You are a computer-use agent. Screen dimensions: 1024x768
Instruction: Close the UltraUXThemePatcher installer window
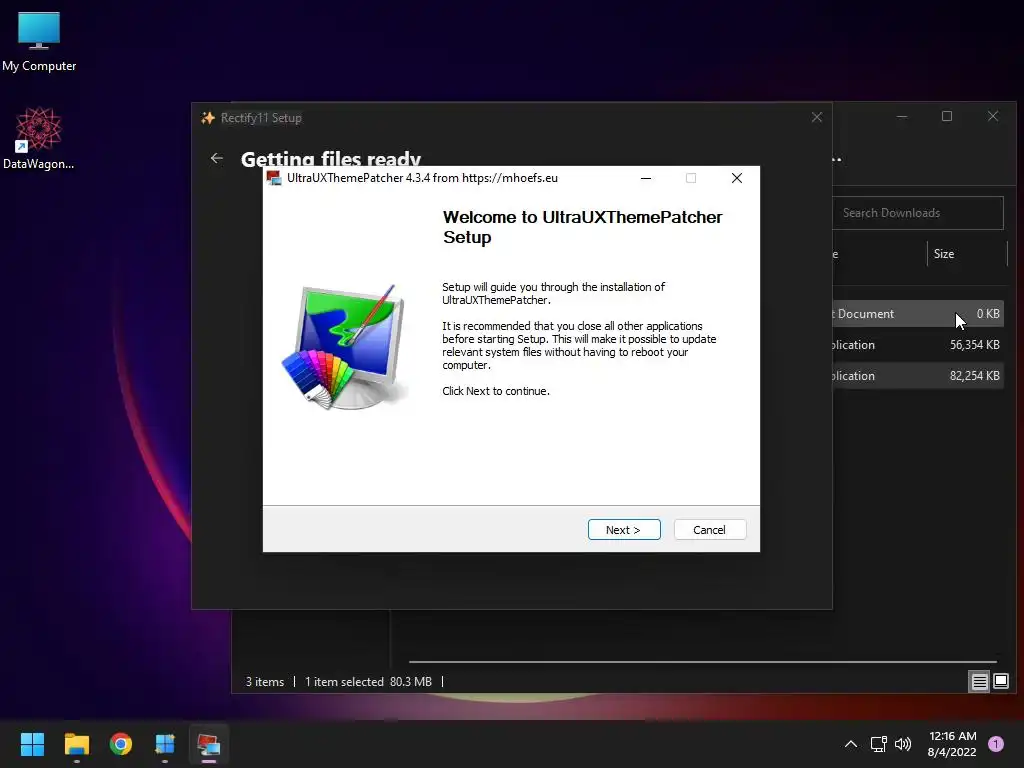[x=737, y=178]
